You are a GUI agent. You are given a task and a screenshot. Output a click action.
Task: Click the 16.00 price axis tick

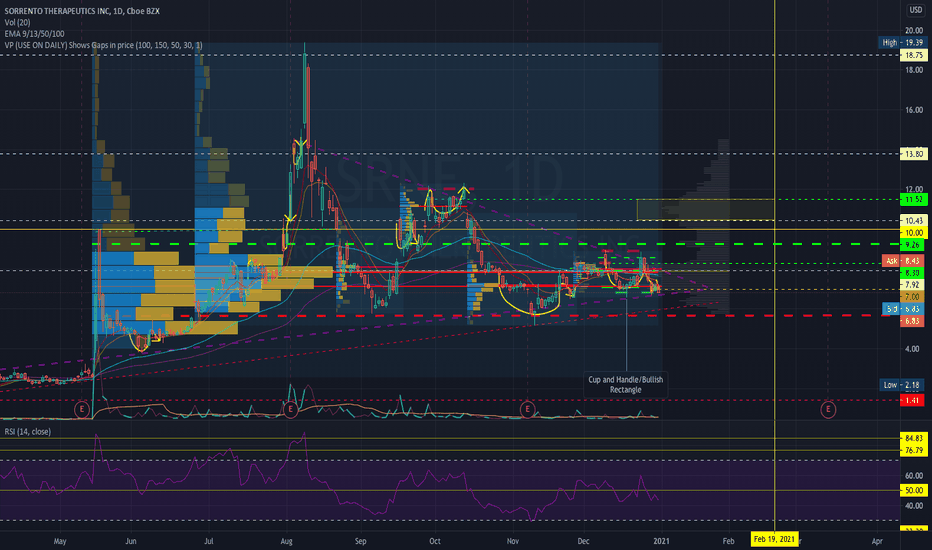point(914,110)
